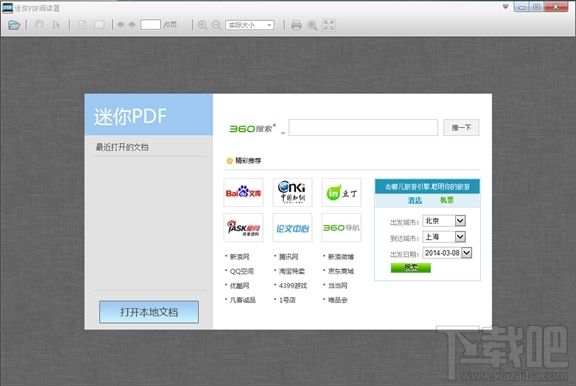576x386 pixels.
Task: Switch to single page view icon
Action: coord(82,25)
